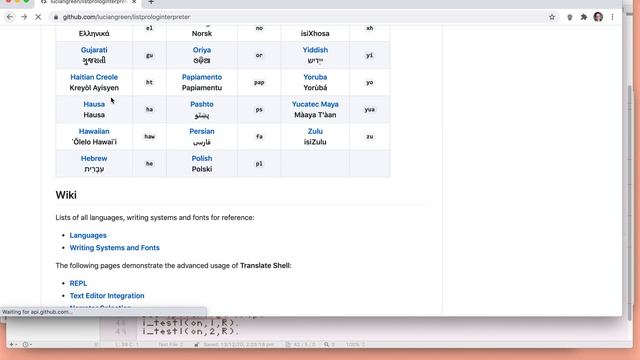
Task: Go forward with the browser forward arrow
Action: click(24, 17)
